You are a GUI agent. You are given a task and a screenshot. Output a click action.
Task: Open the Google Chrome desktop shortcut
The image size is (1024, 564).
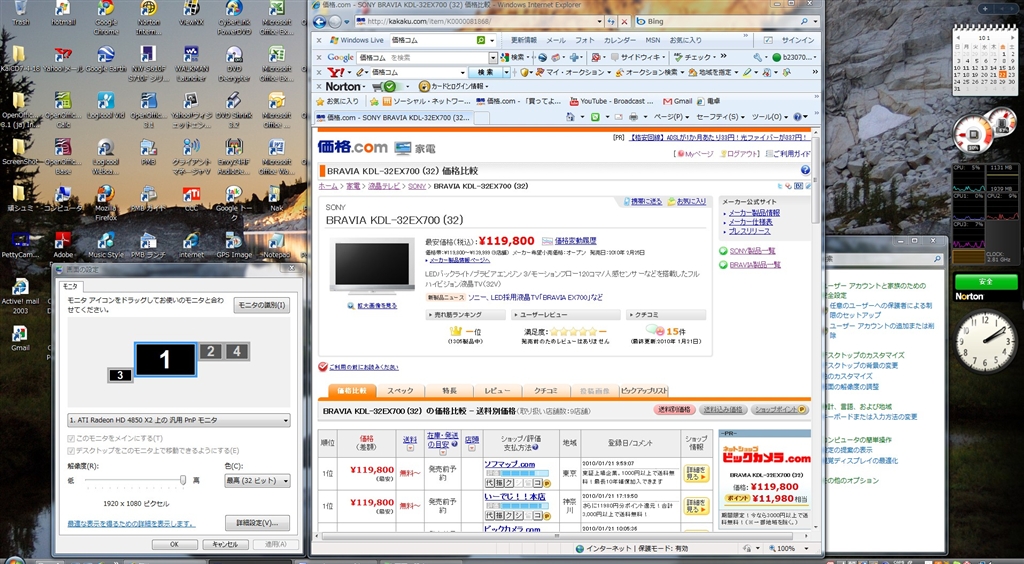pyautogui.click(x=106, y=16)
